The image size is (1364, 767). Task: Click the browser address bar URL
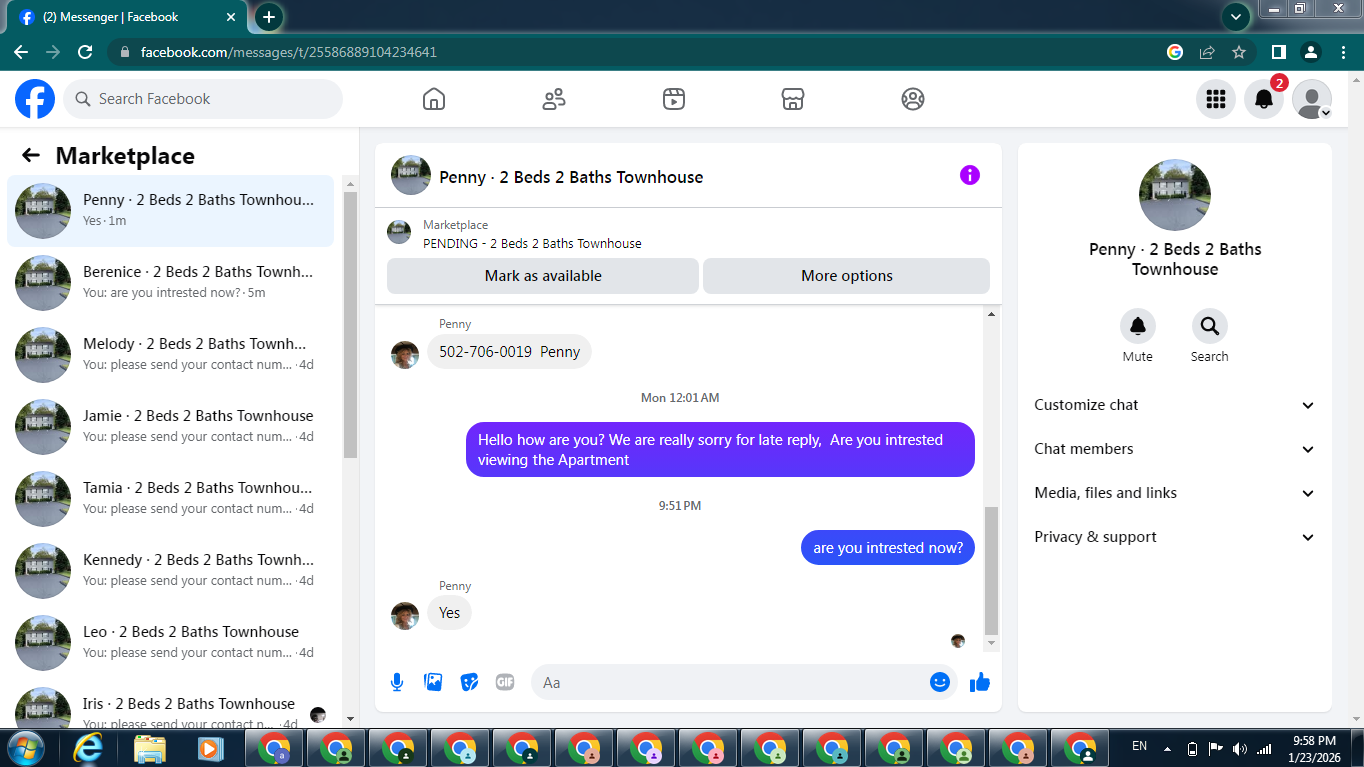point(289,52)
